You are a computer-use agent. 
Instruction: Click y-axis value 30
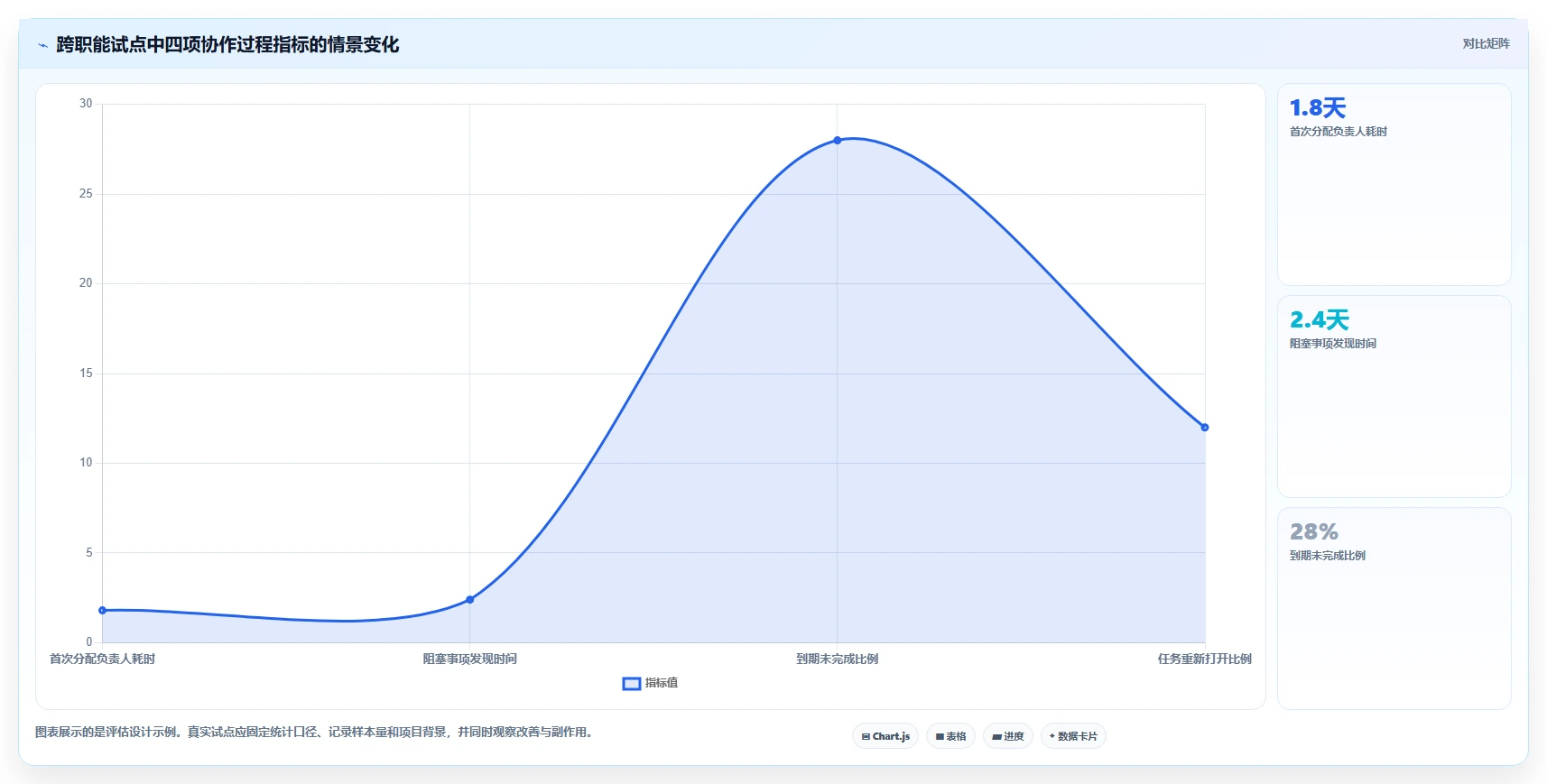click(86, 104)
